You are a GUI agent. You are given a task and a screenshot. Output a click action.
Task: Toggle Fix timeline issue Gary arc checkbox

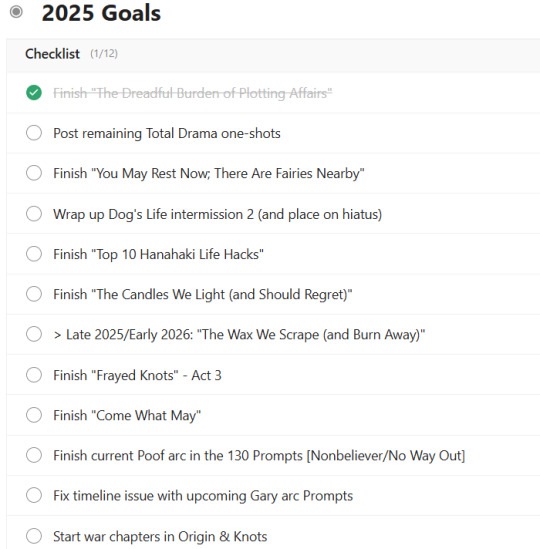(x=34, y=495)
